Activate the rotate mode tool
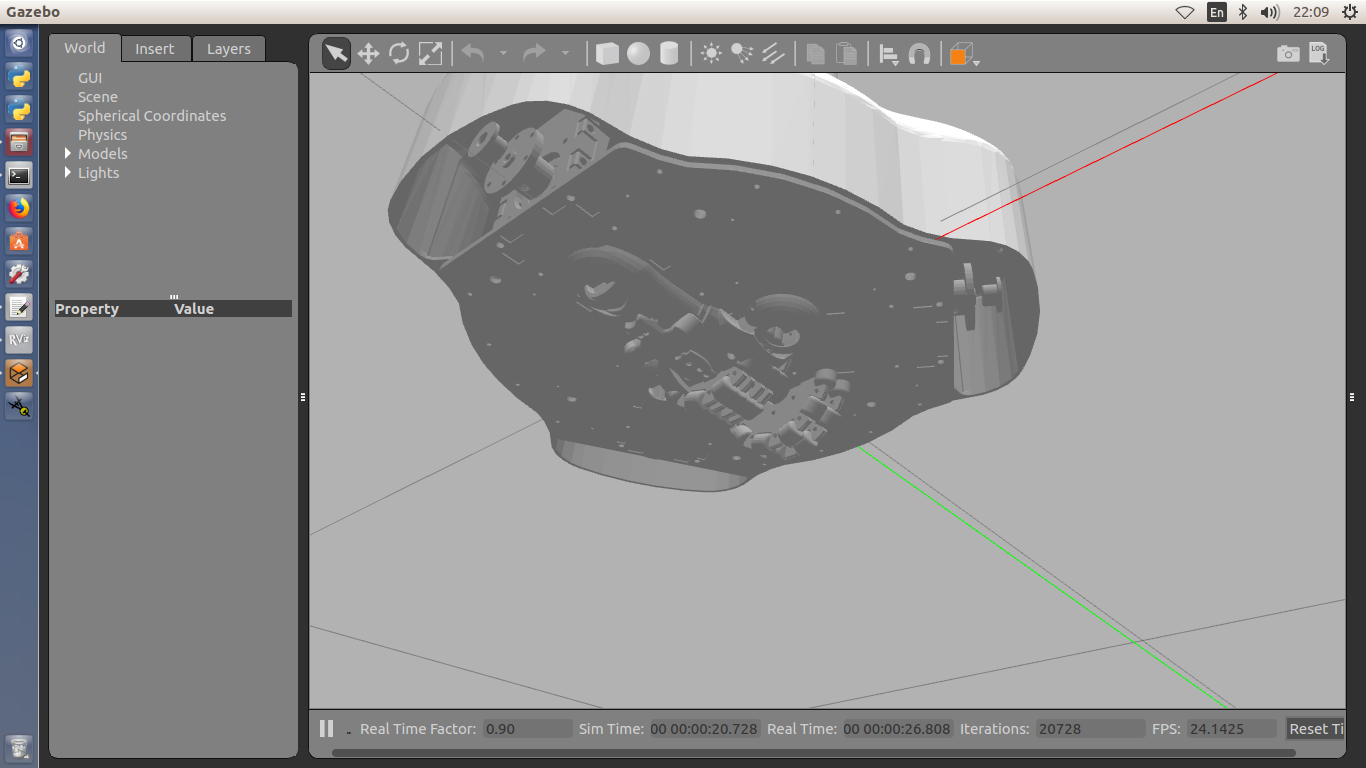The image size is (1366, 768). click(399, 53)
